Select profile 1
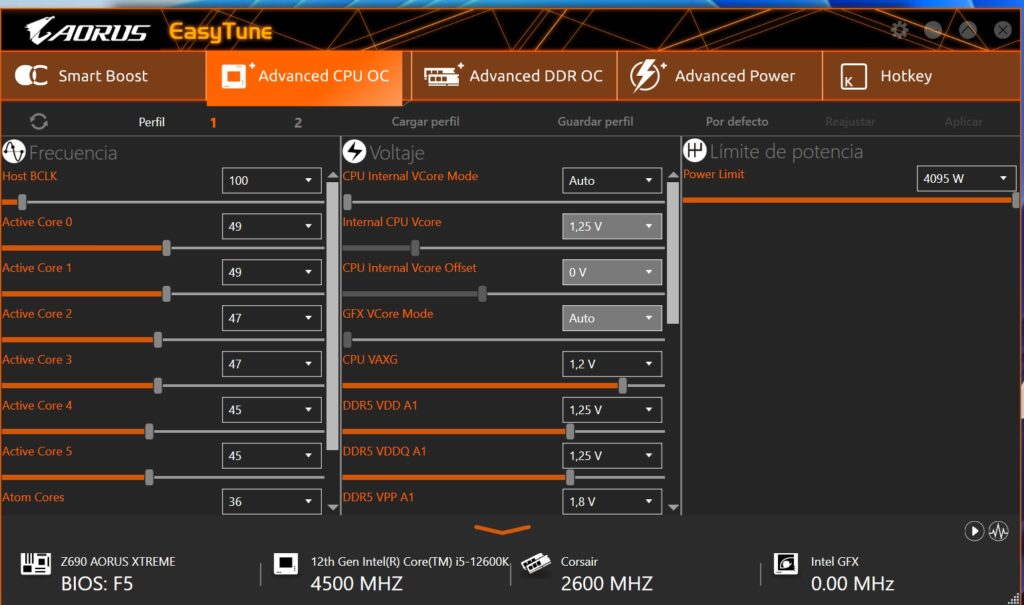Viewport: 1024px width, 605px height. pyautogui.click(x=213, y=122)
